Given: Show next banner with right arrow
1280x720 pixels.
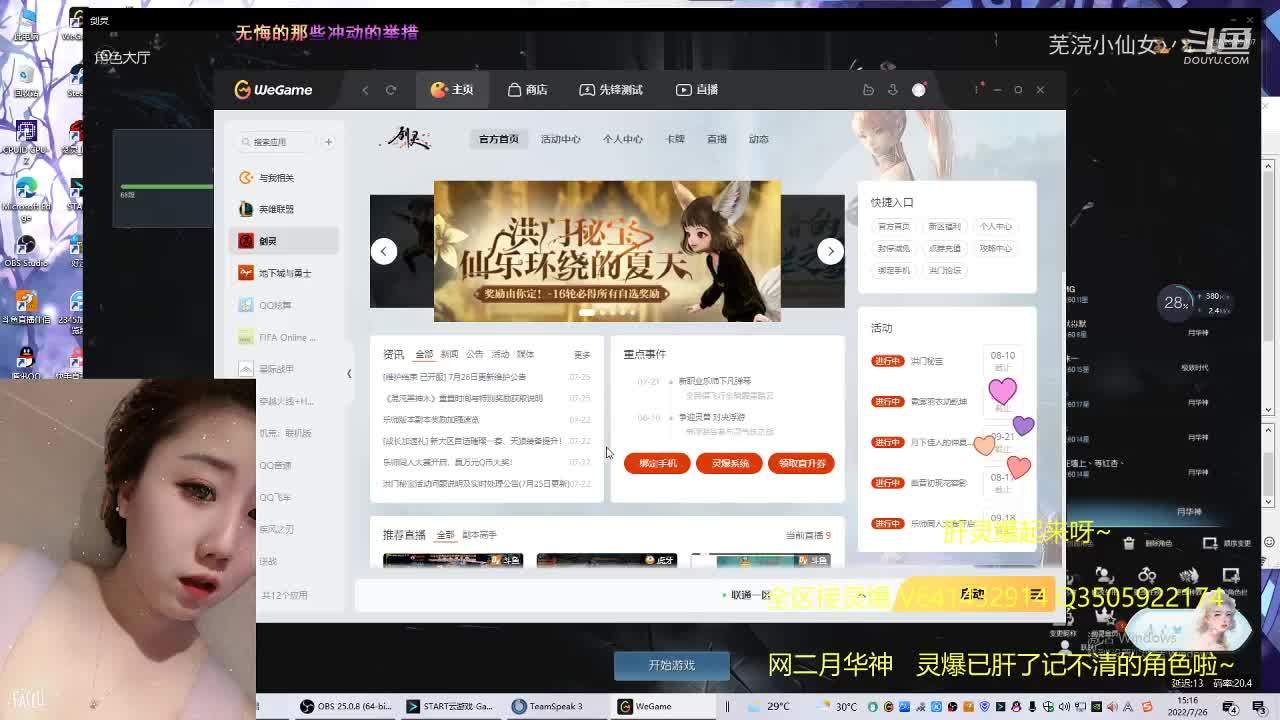Looking at the screenshot, I should tap(830, 251).
